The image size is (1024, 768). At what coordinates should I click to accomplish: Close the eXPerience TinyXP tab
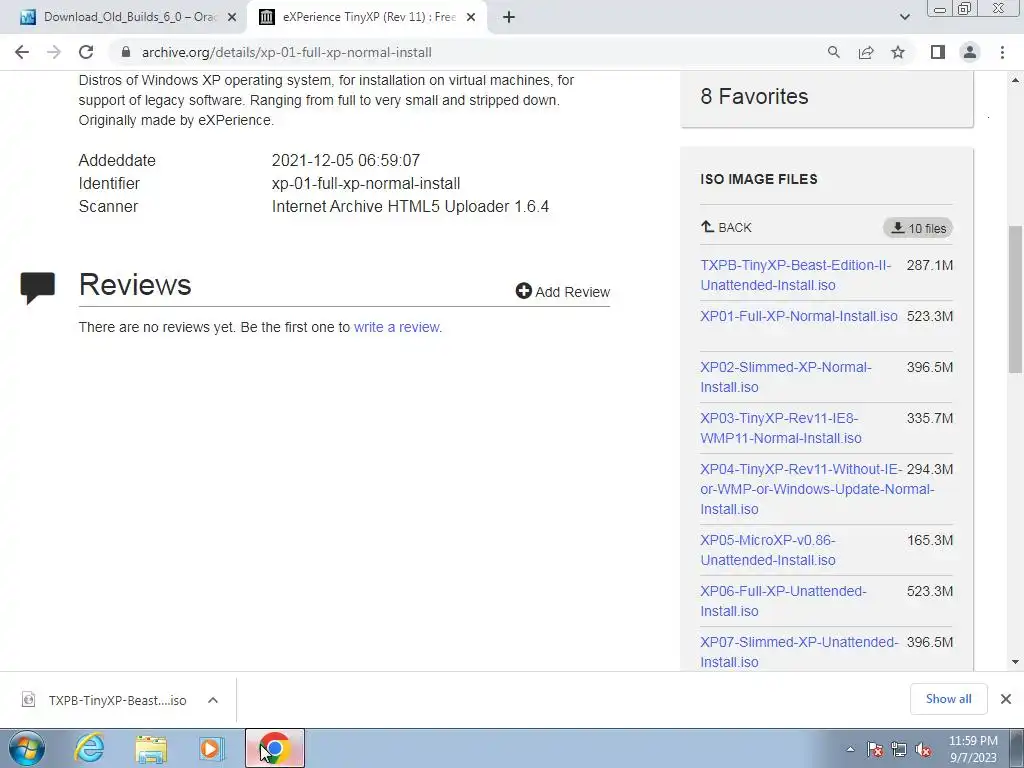click(471, 18)
